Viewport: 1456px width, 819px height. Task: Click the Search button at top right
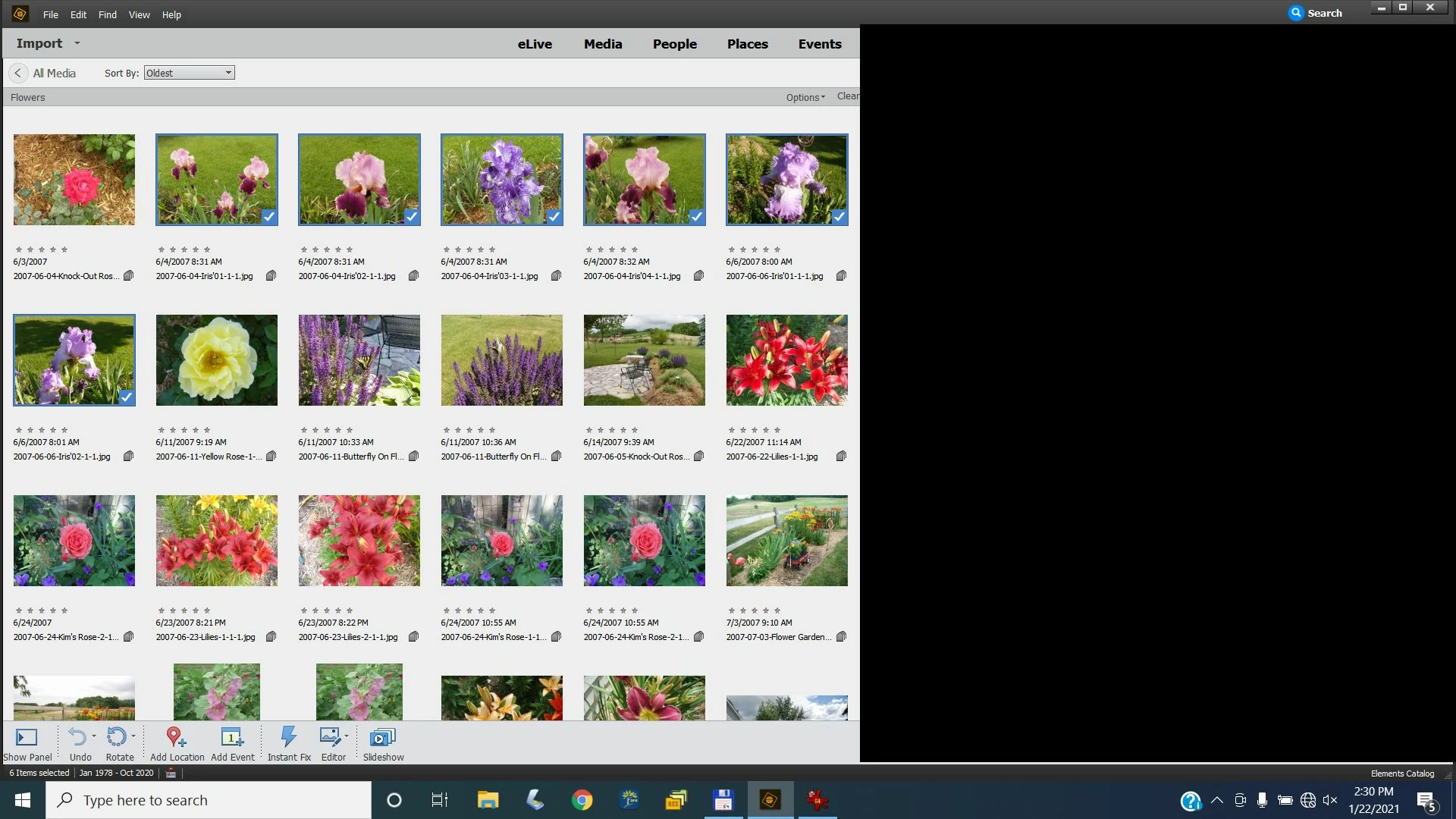pyautogui.click(x=1316, y=13)
